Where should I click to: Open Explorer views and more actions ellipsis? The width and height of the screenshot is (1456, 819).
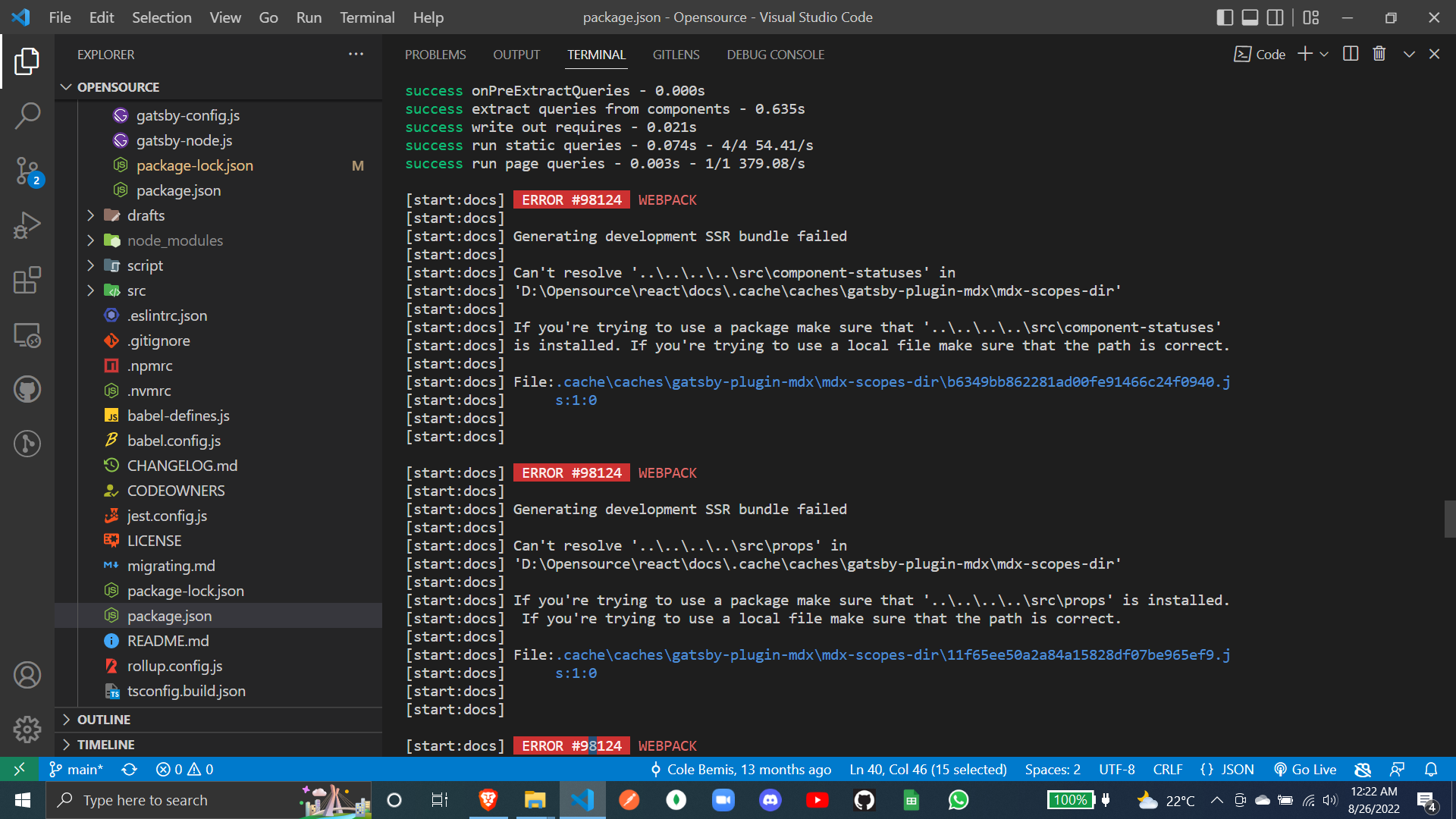[x=356, y=55]
